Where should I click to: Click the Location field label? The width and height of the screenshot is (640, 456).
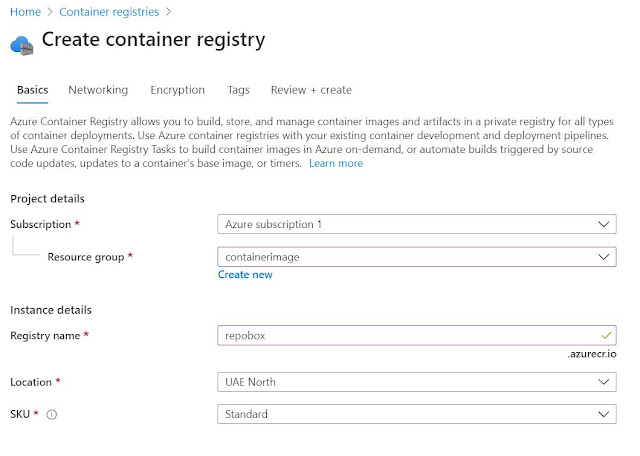click(31, 382)
